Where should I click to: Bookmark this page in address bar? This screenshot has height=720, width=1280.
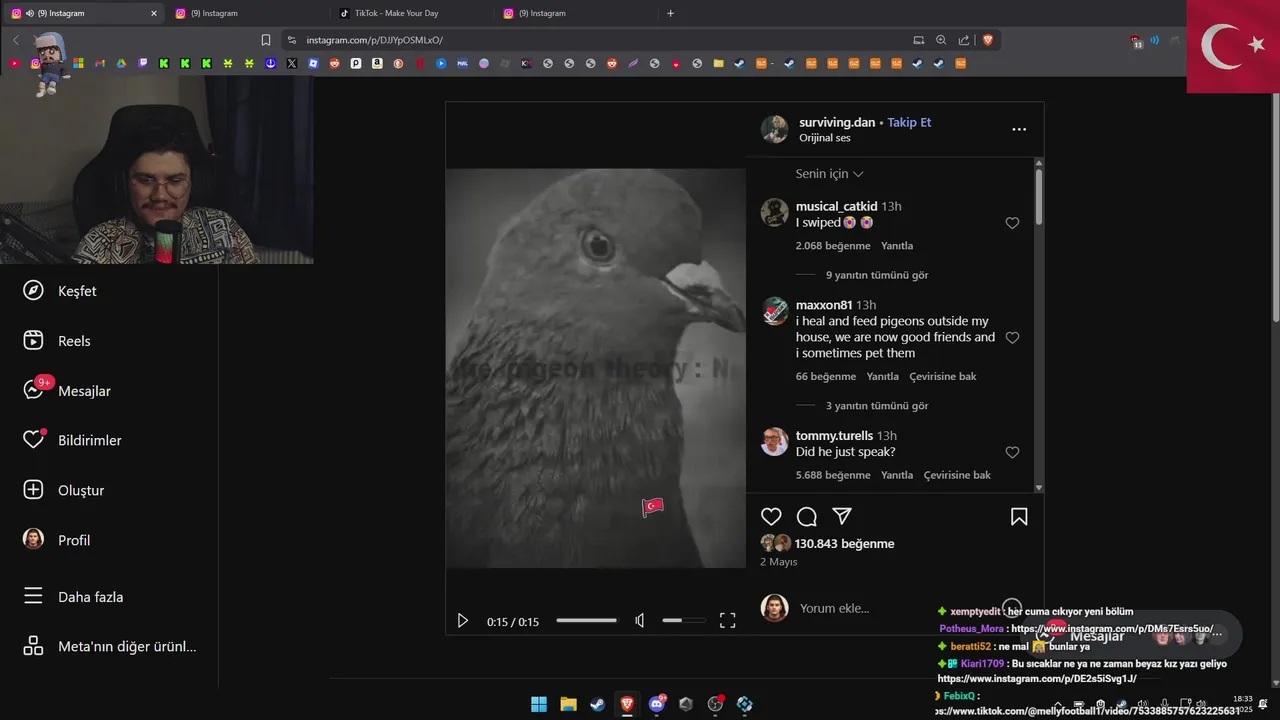(266, 40)
